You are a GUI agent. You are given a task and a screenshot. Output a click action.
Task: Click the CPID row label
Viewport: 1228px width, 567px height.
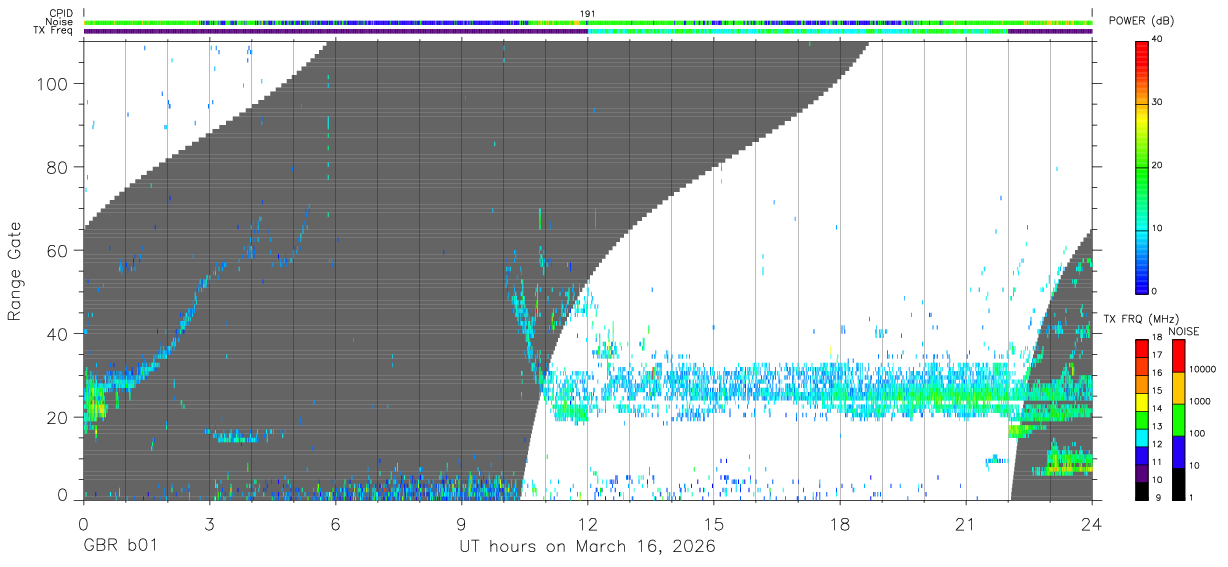click(x=62, y=13)
